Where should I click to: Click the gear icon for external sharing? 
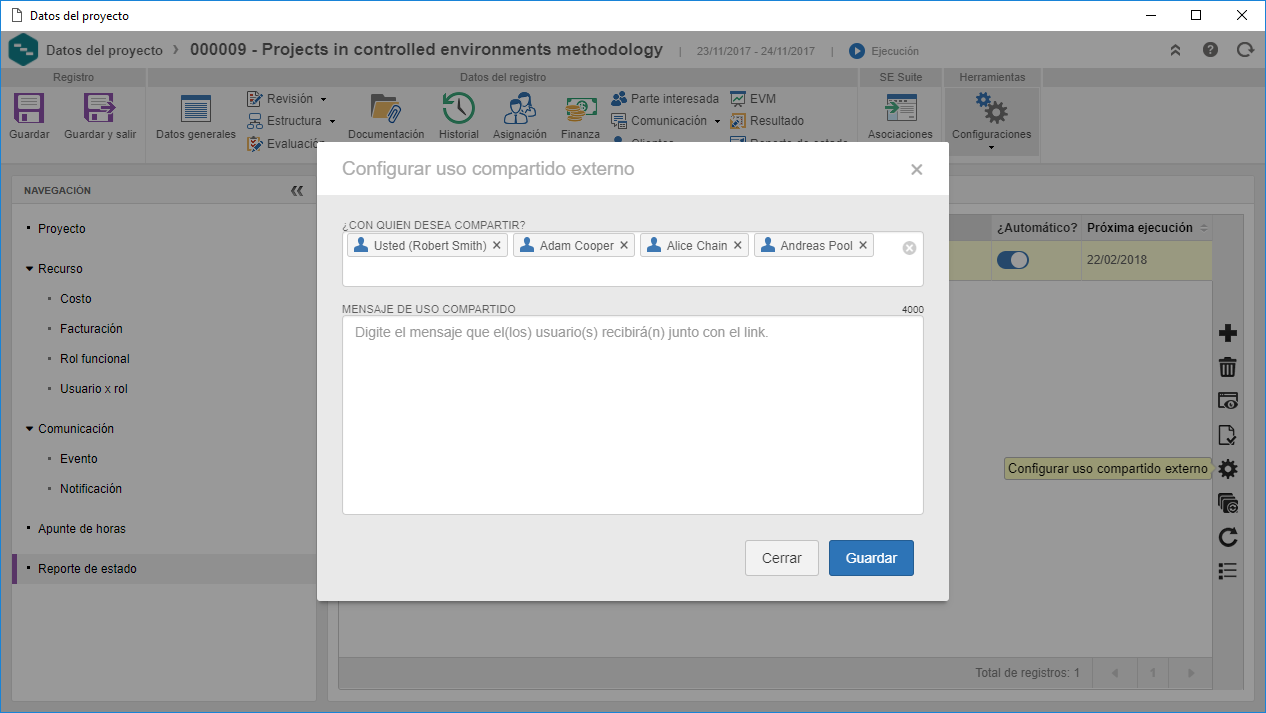1228,469
